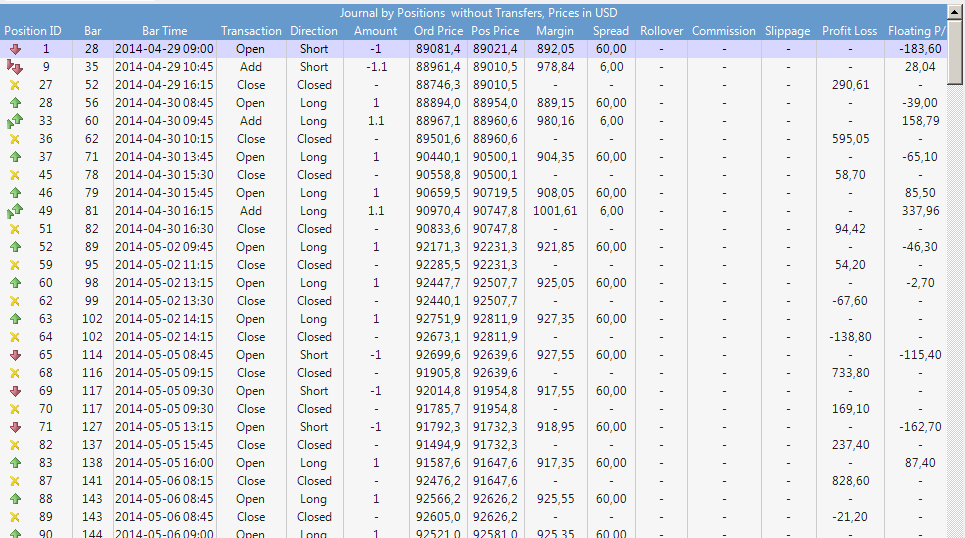Click the double red arrow icon for position 9
The width and height of the screenshot is (965, 538).
pyautogui.click(x=15, y=67)
